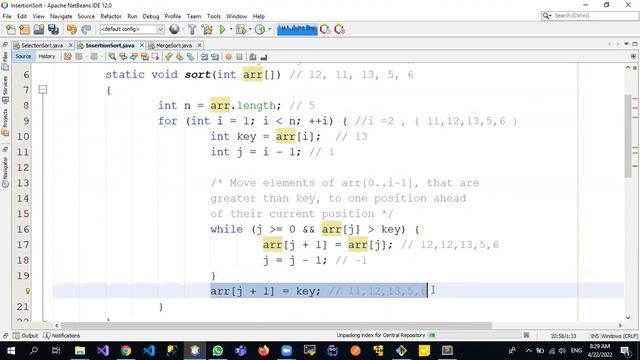Open the Debug Project dropdown arrow
Image resolution: width=640 pixels, height=360 pixels.
point(250,29)
